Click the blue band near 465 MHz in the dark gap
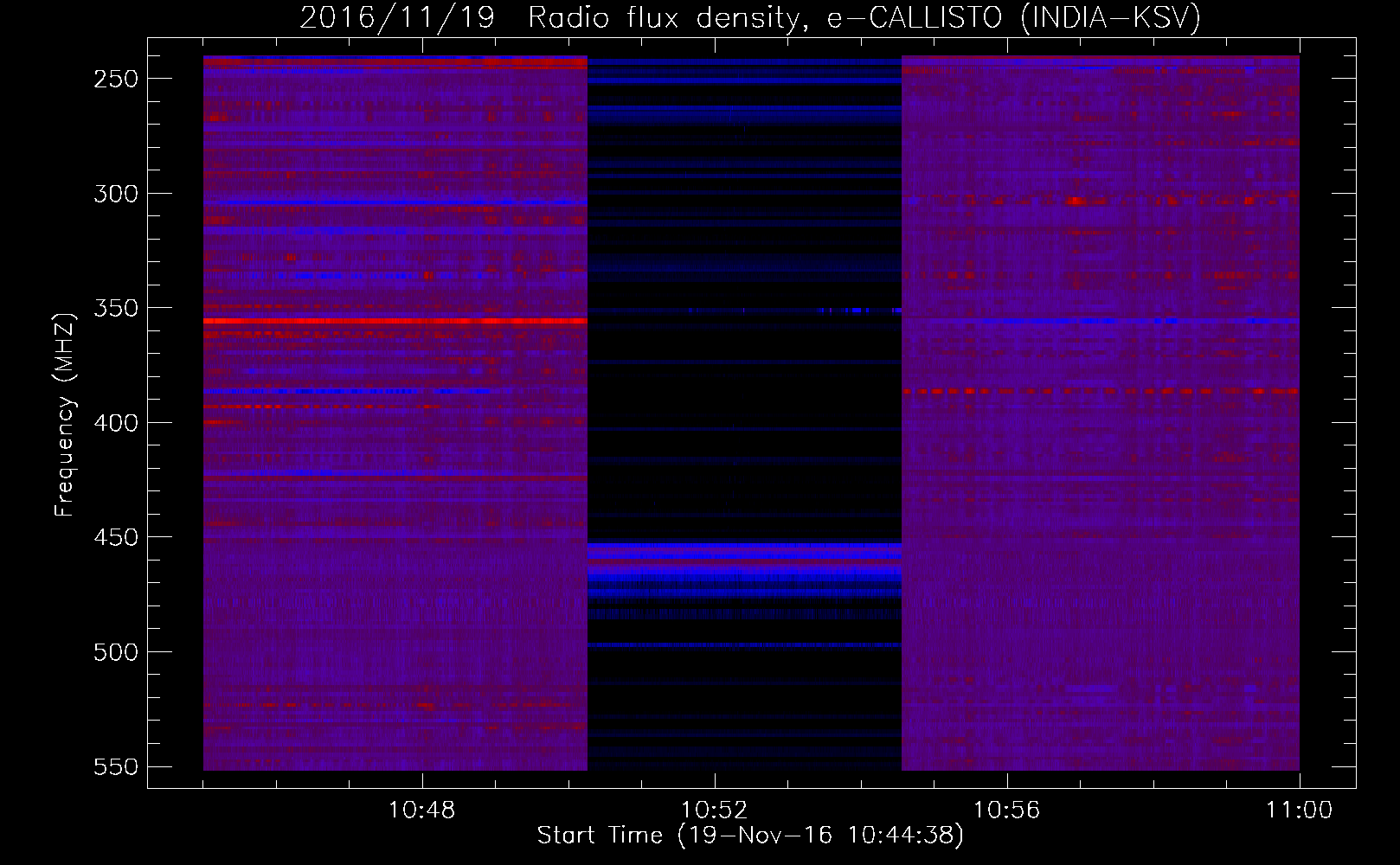This screenshot has height=865, width=1400. (744, 572)
